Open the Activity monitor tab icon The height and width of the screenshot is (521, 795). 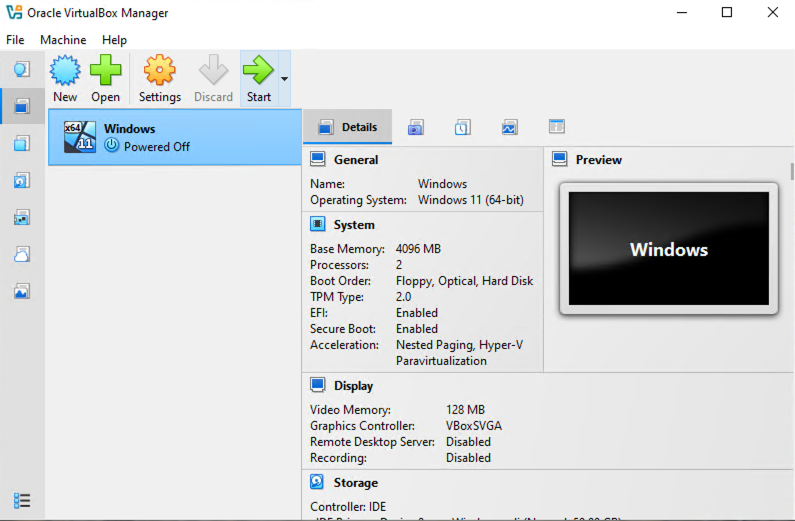click(510, 127)
